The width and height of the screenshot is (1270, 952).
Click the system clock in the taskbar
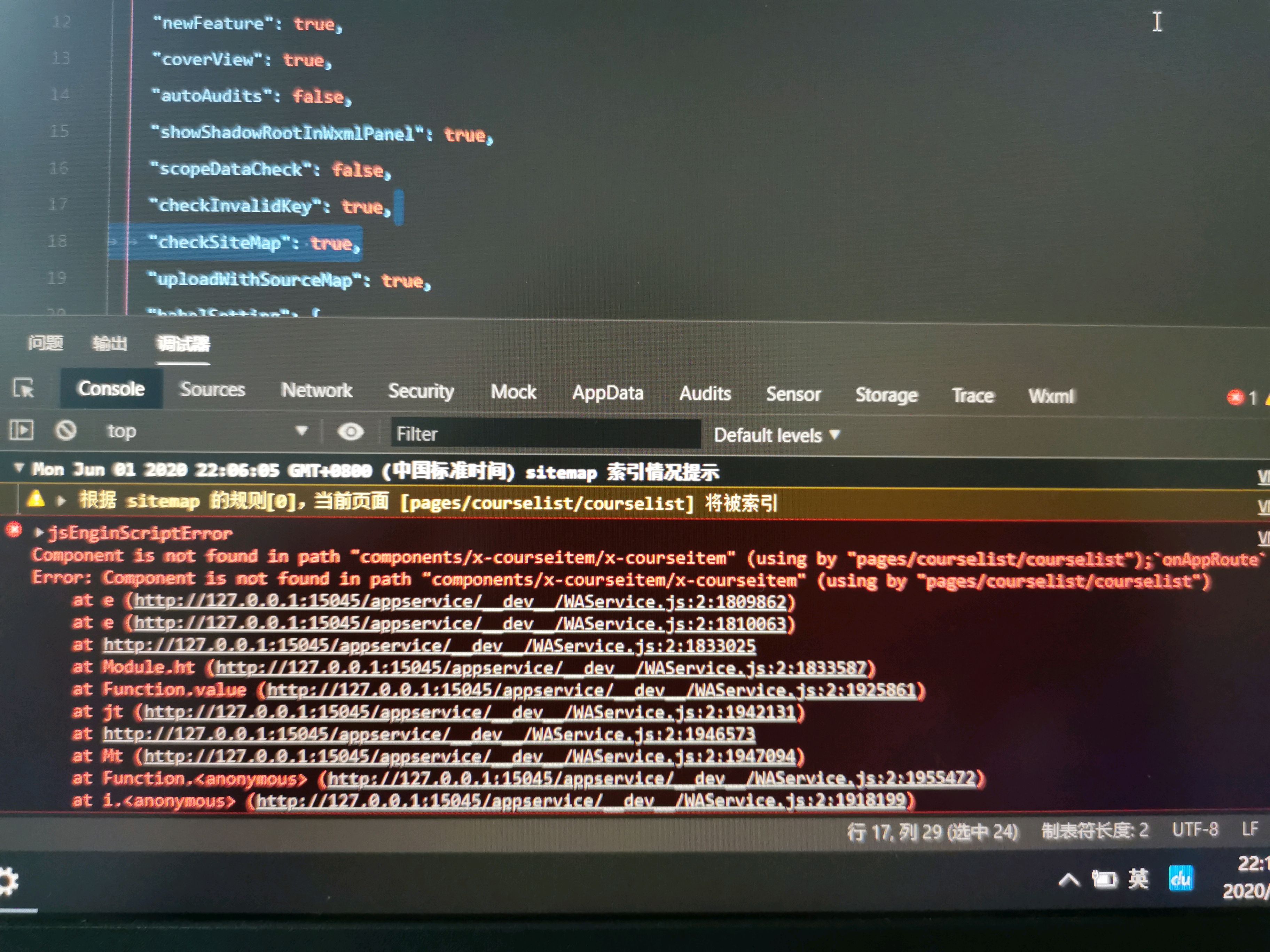coord(1246,878)
